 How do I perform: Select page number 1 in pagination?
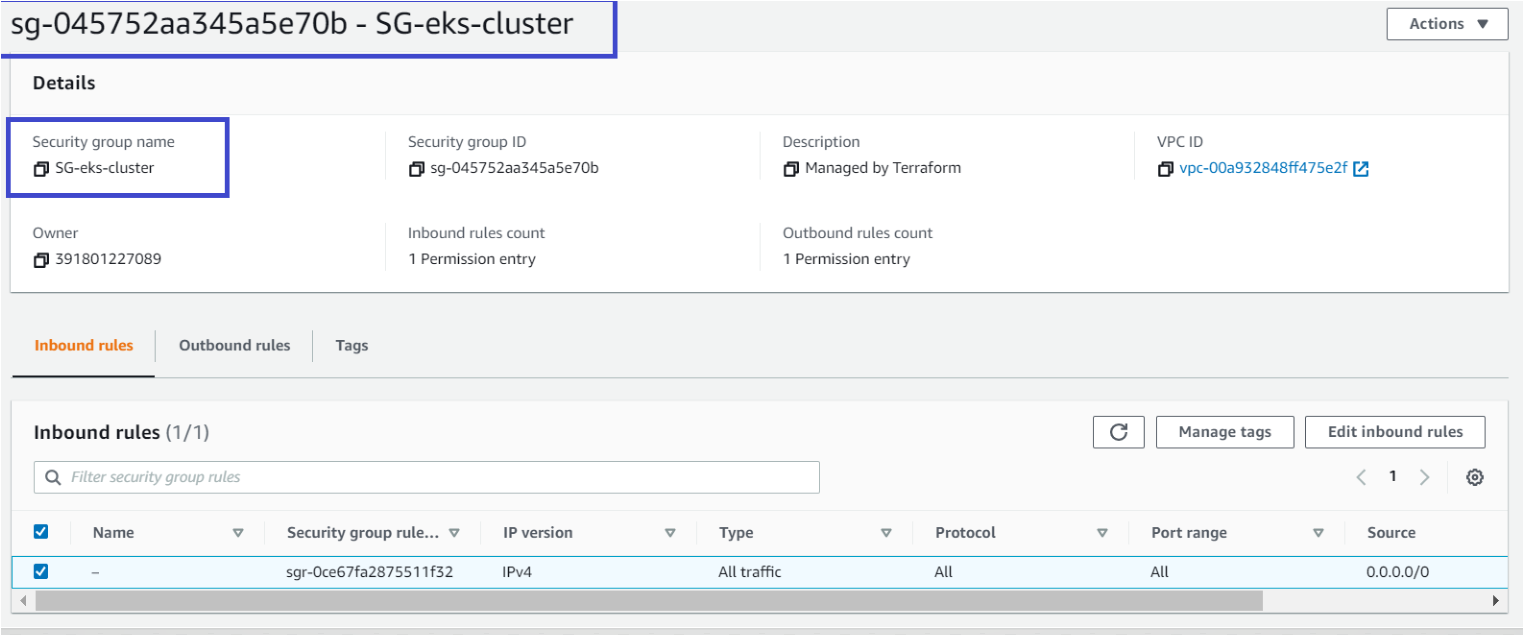point(1392,477)
